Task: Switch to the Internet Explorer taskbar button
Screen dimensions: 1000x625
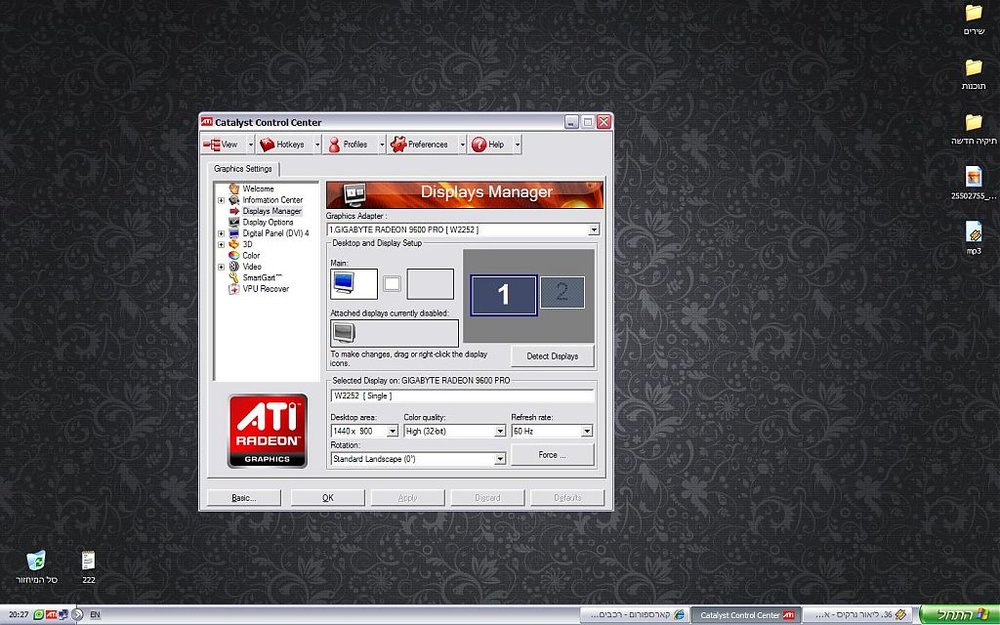Action: click(635, 615)
